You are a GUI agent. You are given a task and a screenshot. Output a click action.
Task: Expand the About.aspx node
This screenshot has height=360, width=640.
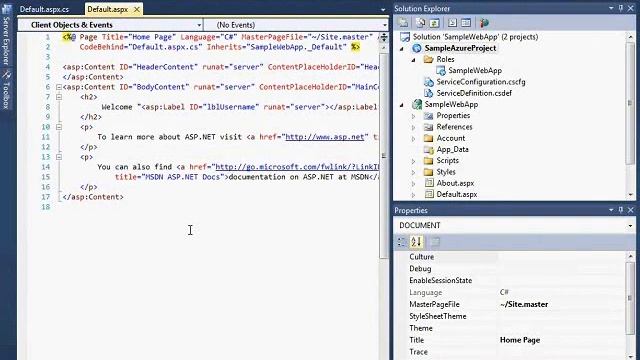click(x=413, y=184)
